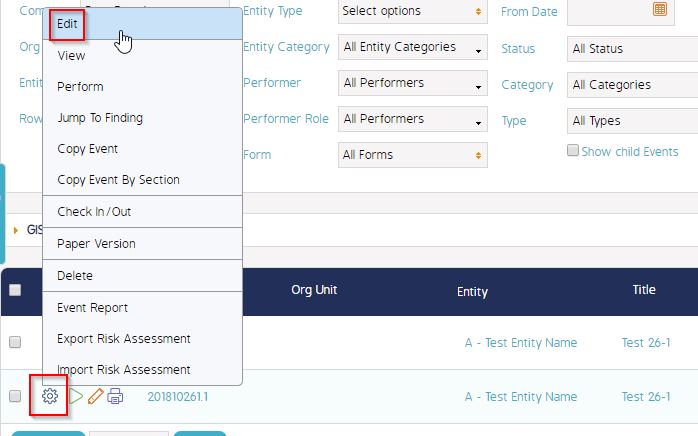Screen dimensions: 698x436
Task: Click the orange pencil edit icon
Action: [x=96, y=396]
